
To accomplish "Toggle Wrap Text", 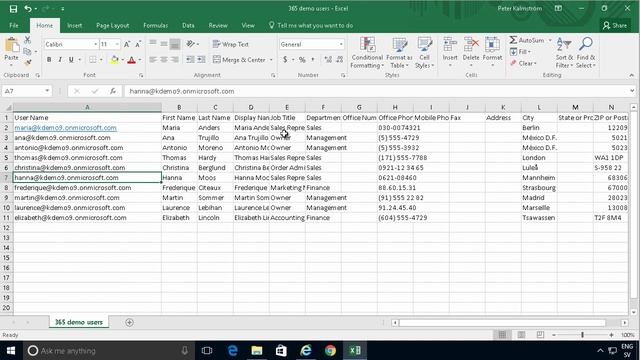I will tap(231, 44).
